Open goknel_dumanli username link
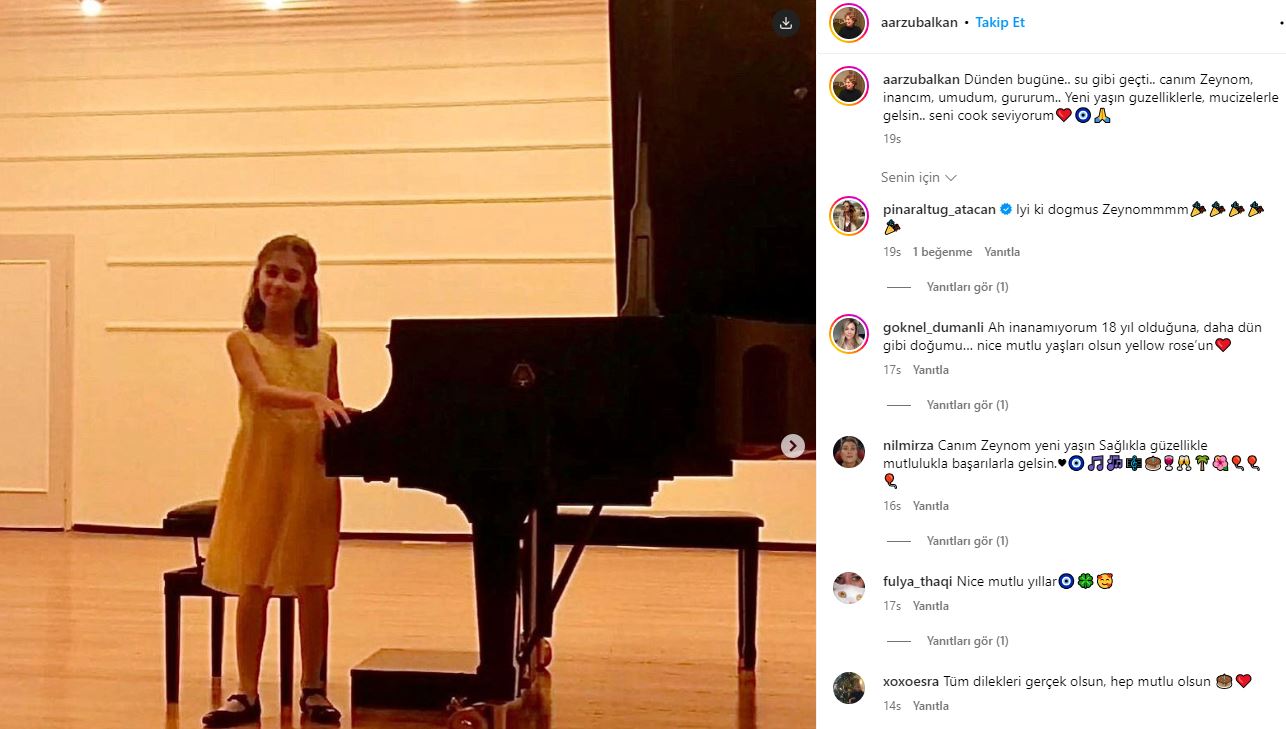Image resolution: width=1286 pixels, height=729 pixels. [x=933, y=327]
